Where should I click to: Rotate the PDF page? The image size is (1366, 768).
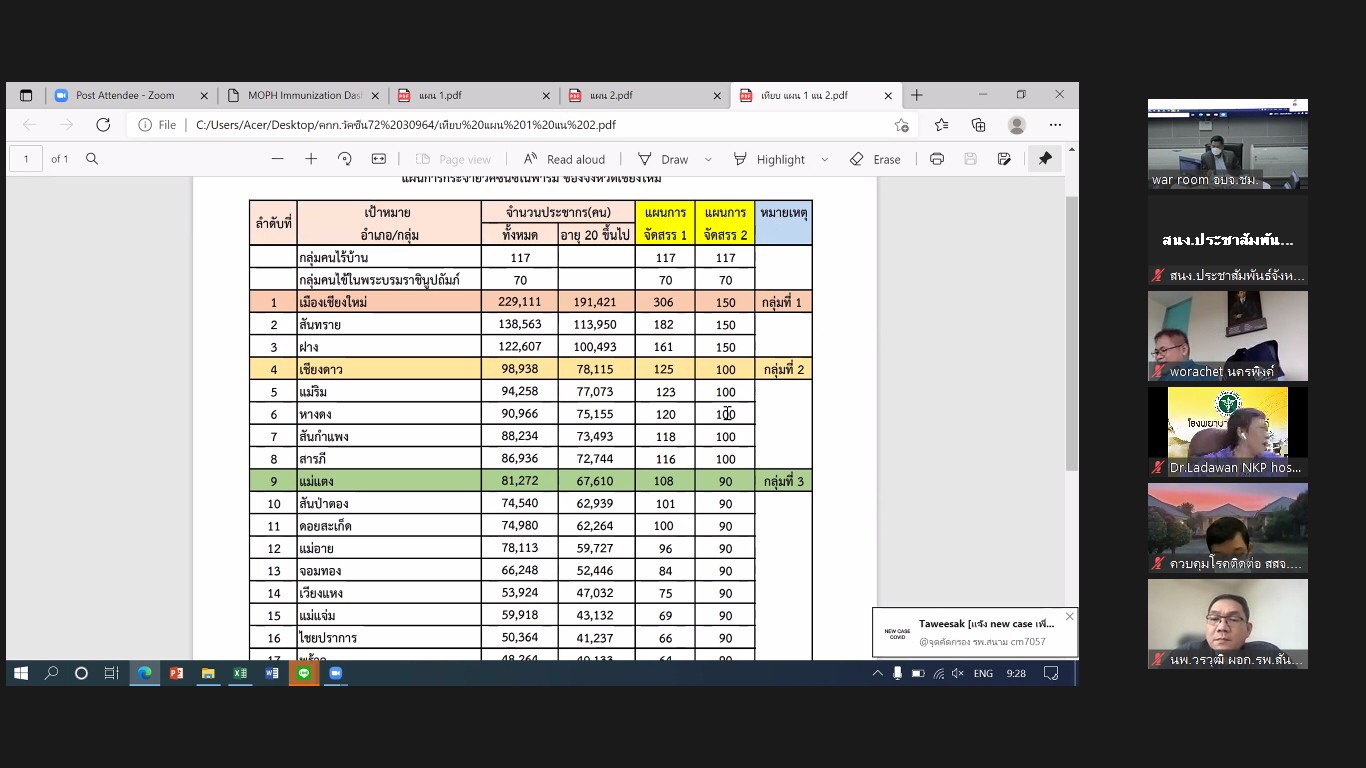pos(345,159)
